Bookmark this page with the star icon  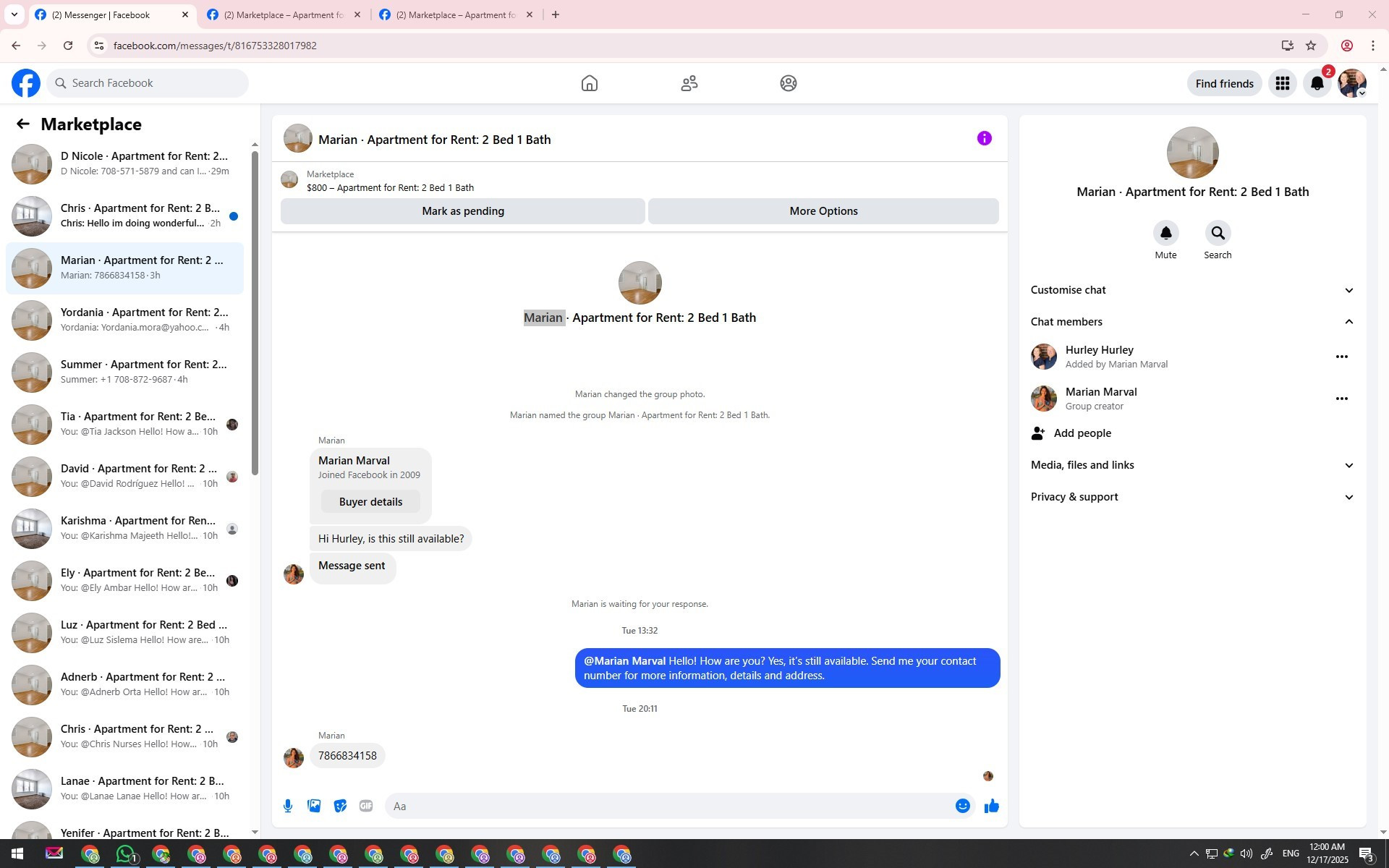[1311, 46]
